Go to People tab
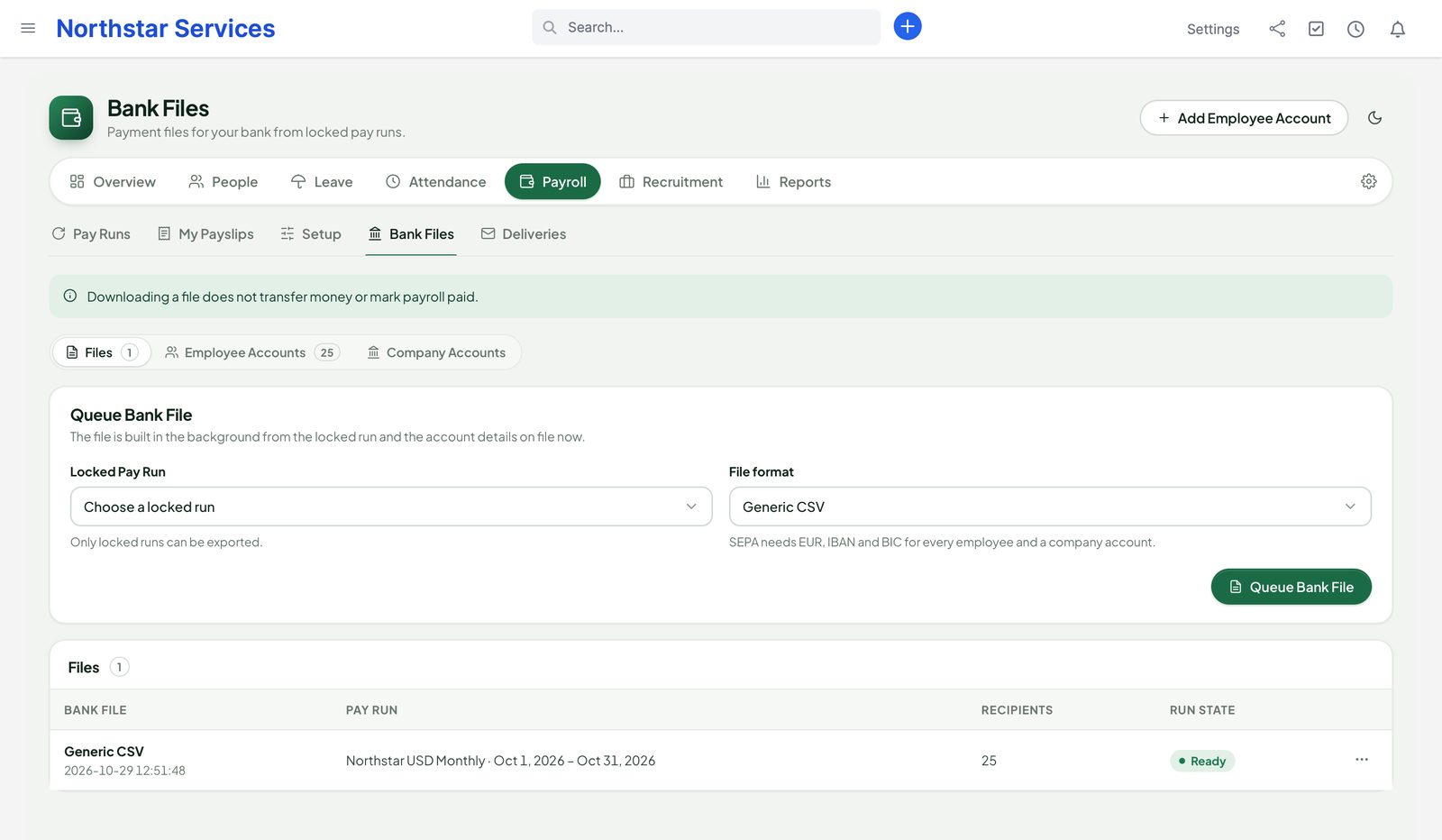Viewport: 1442px width, 840px height. tap(224, 181)
